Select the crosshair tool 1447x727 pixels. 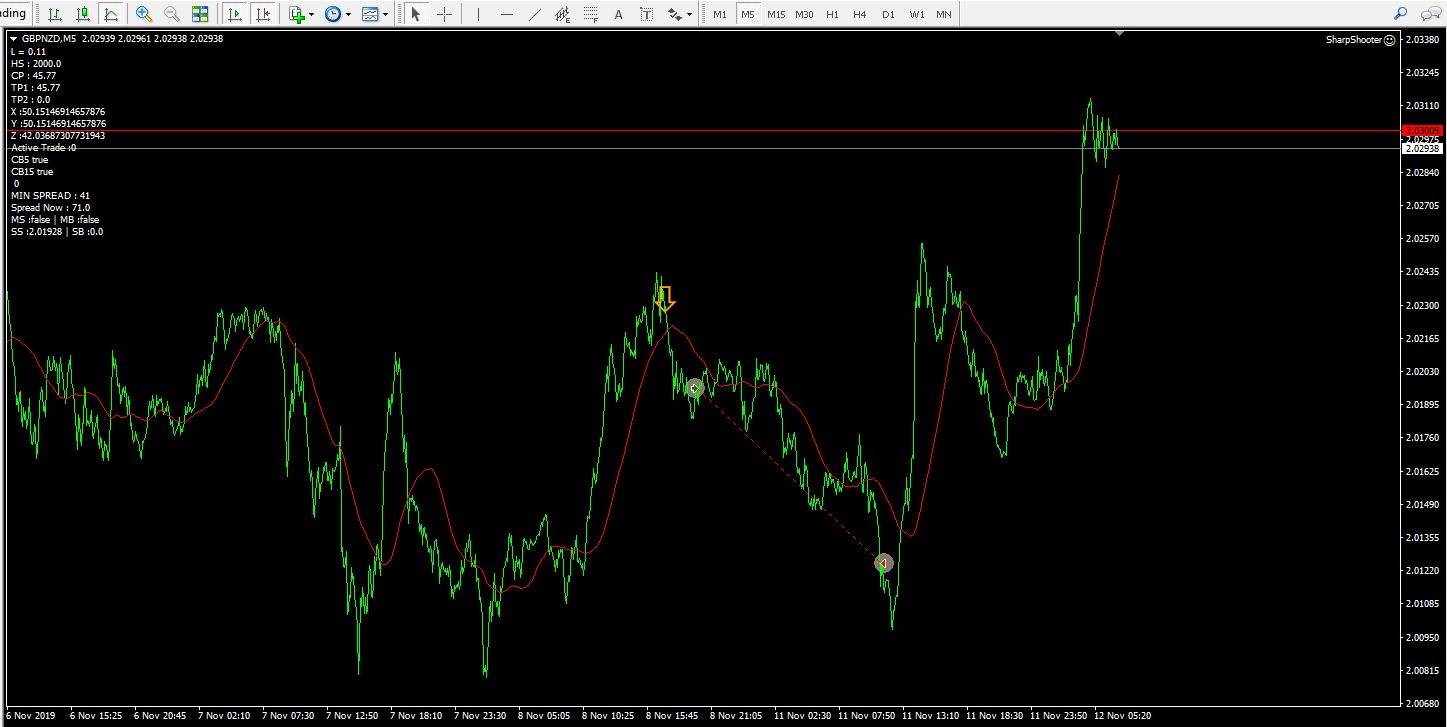point(444,14)
